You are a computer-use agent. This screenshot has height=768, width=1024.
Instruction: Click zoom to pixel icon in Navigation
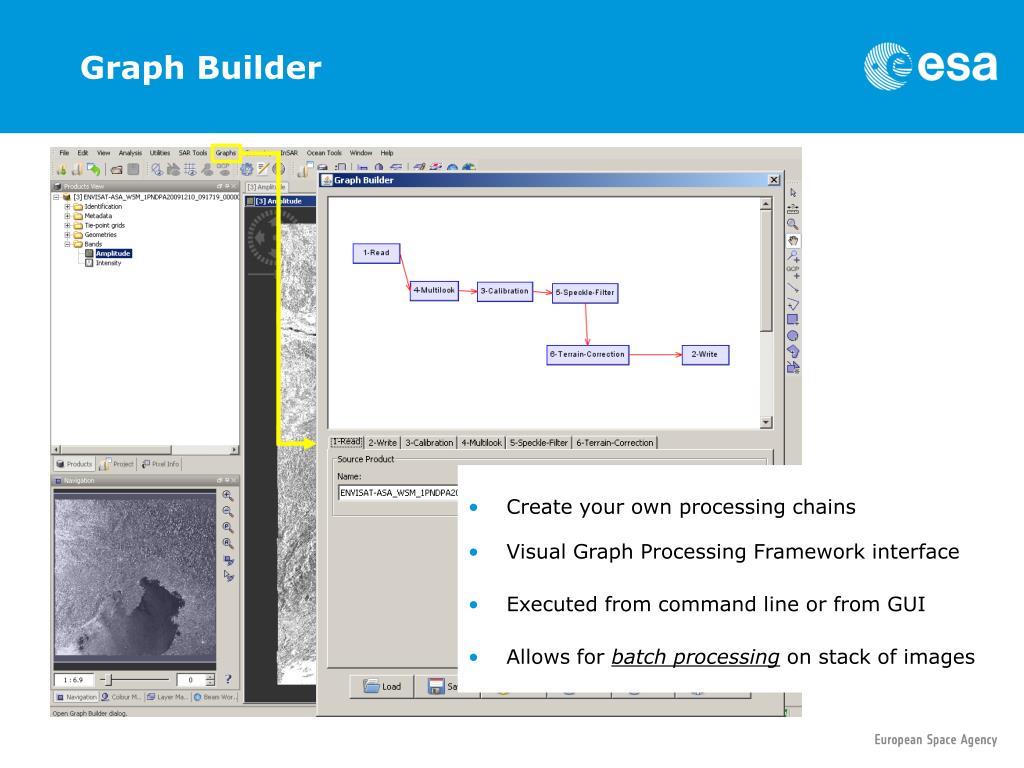tap(228, 528)
